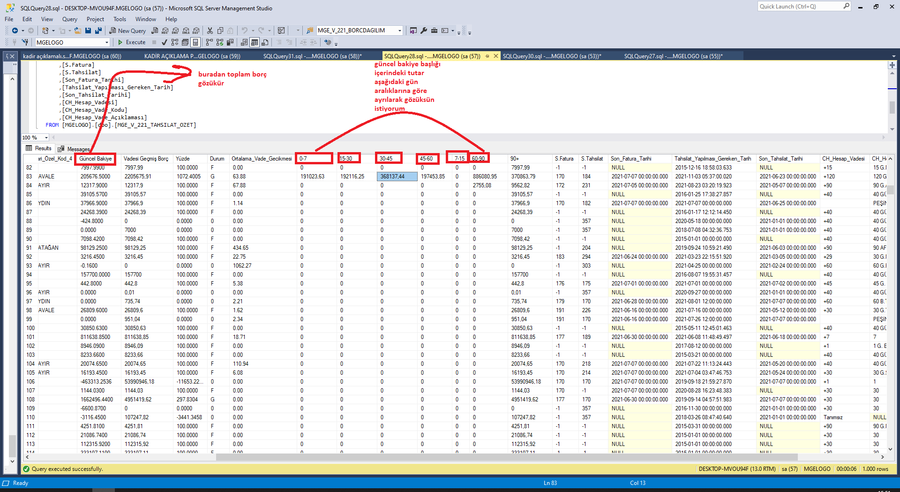Toggle Include Actual Execution Plan icon
The image size is (900, 492).
209,42
